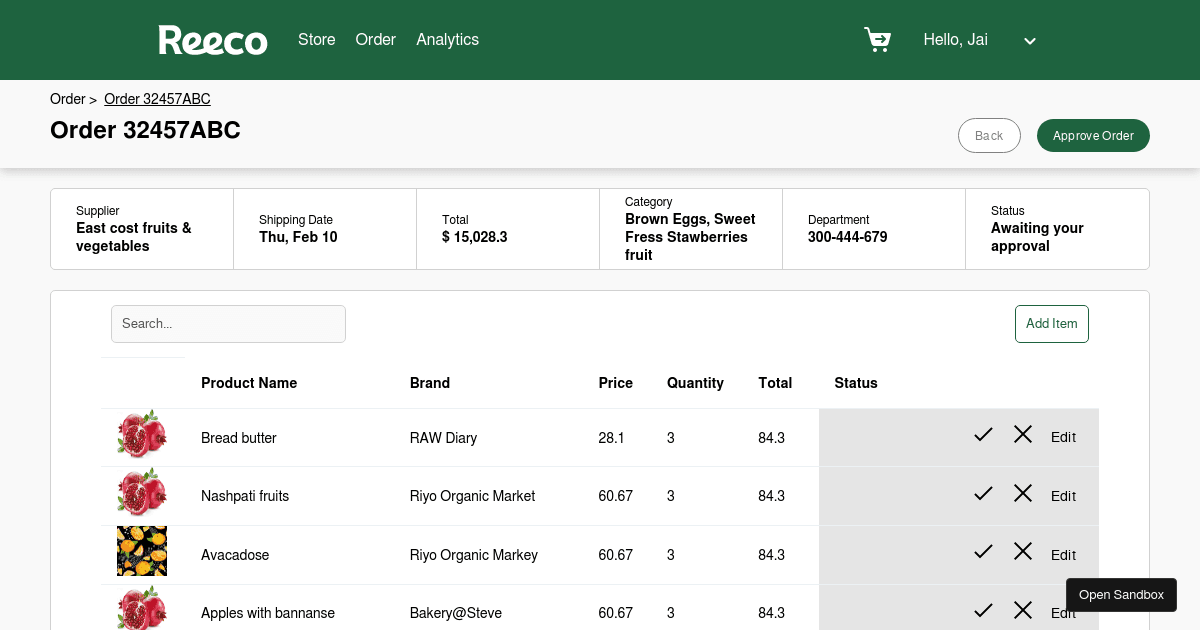The width and height of the screenshot is (1200, 630).
Task: Focus the Search input field
Action: click(x=228, y=324)
